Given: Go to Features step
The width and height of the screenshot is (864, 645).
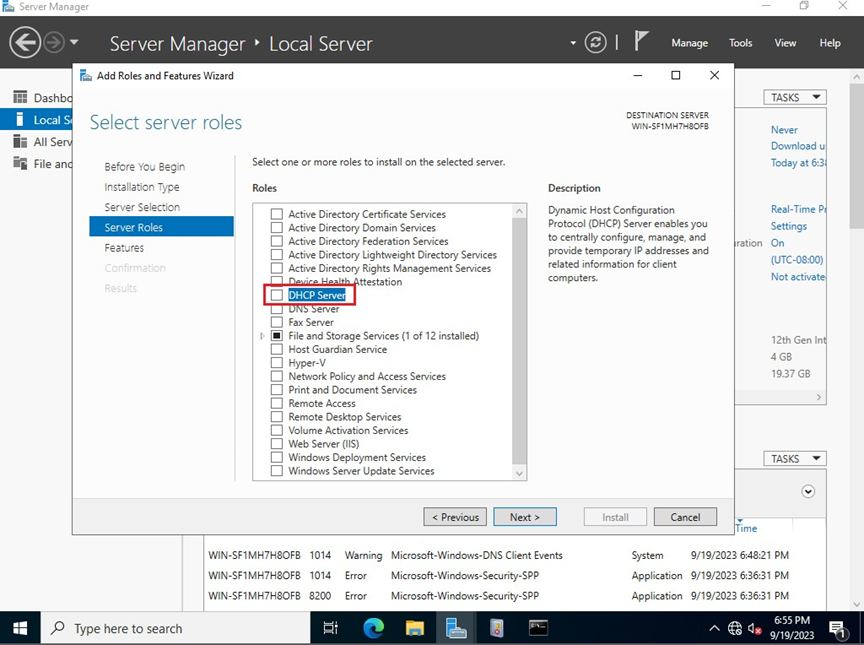Looking at the screenshot, I should (x=124, y=248).
